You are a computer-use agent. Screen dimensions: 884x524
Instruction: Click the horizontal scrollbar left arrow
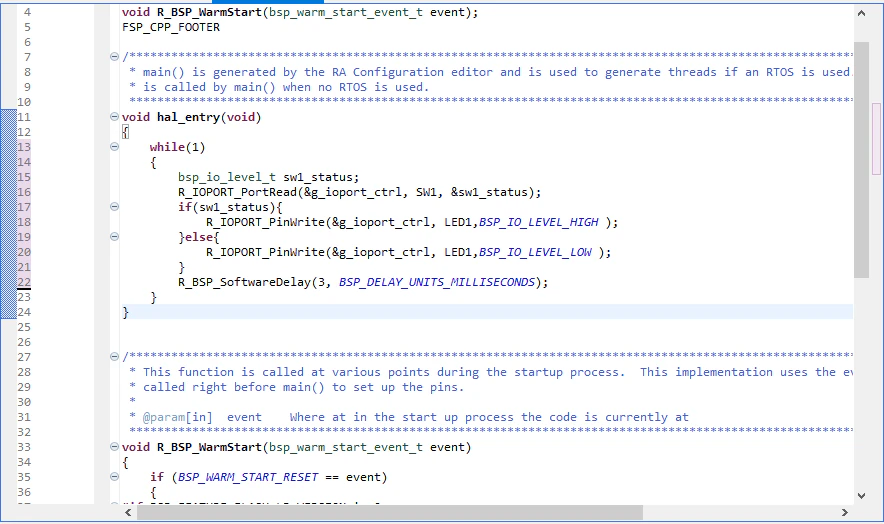(128, 512)
